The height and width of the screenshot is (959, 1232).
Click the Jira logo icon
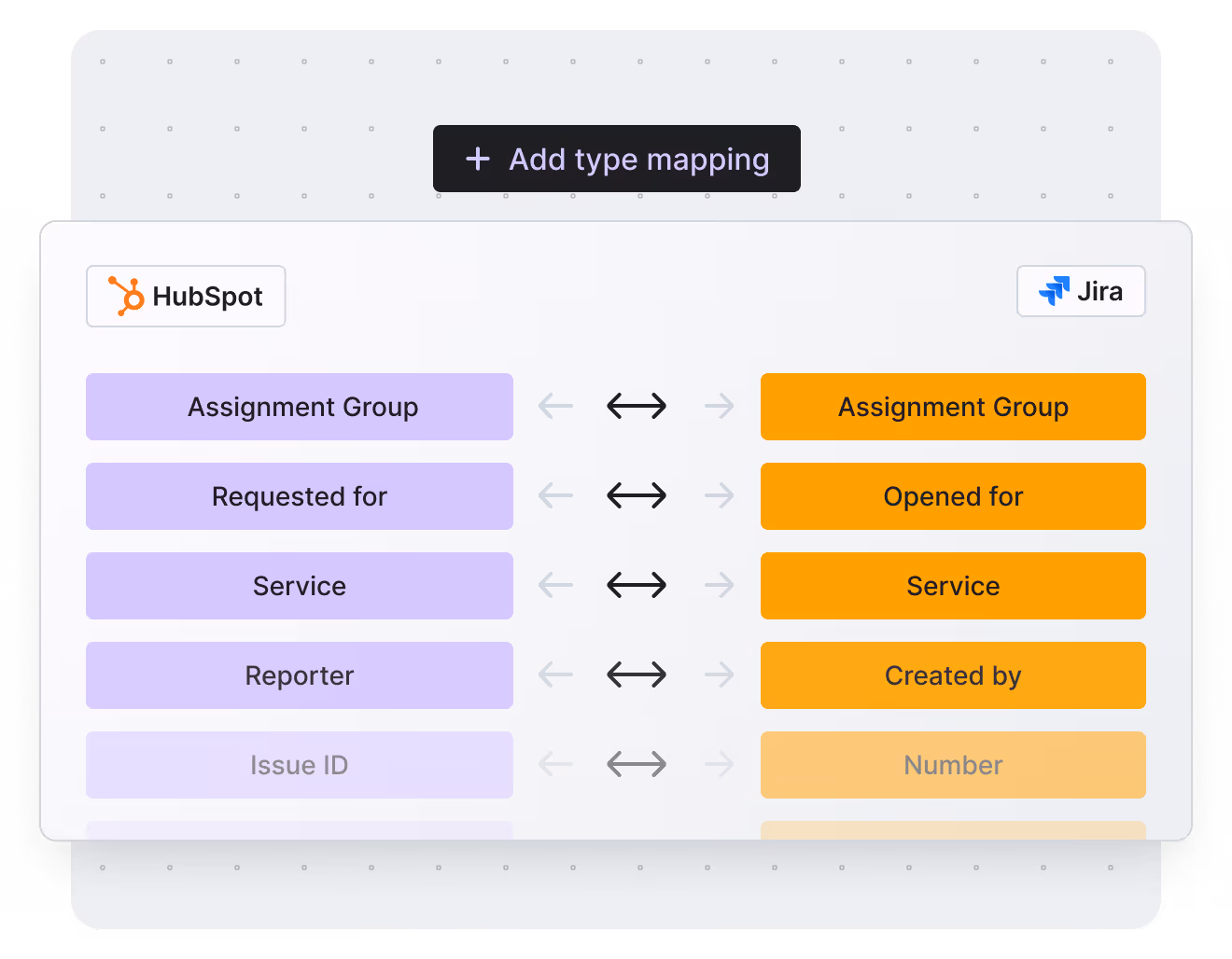(x=1055, y=291)
